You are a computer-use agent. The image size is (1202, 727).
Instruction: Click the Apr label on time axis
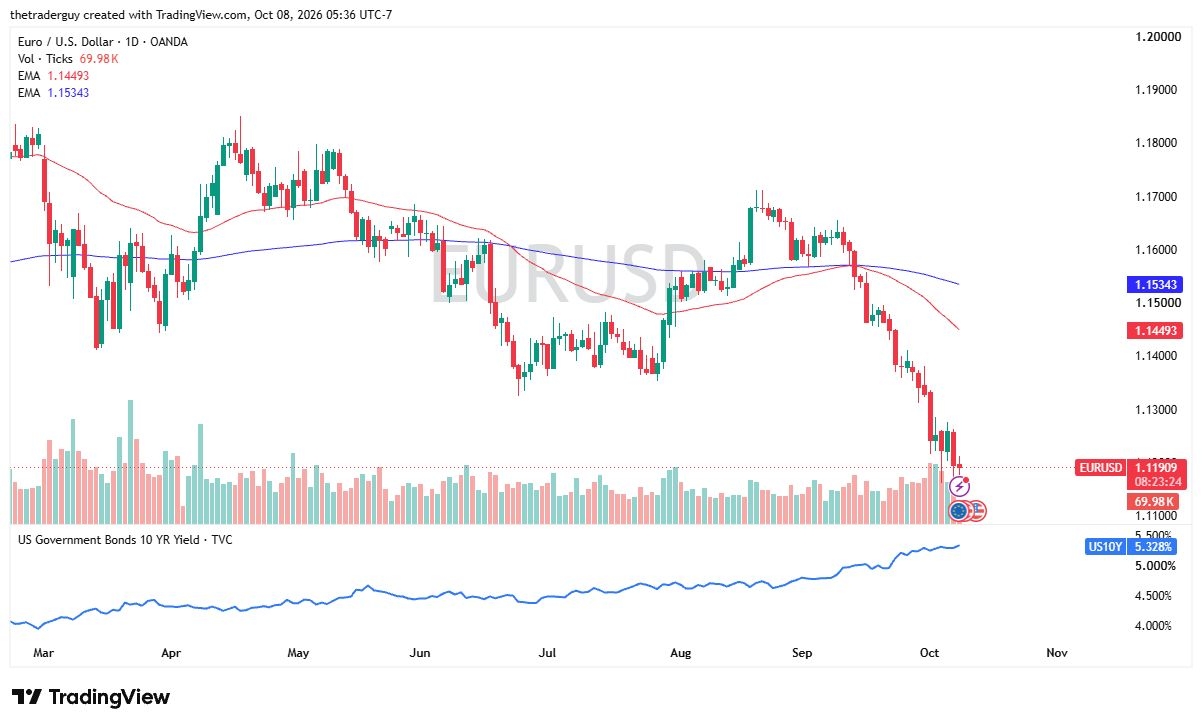pyautogui.click(x=171, y=653)
